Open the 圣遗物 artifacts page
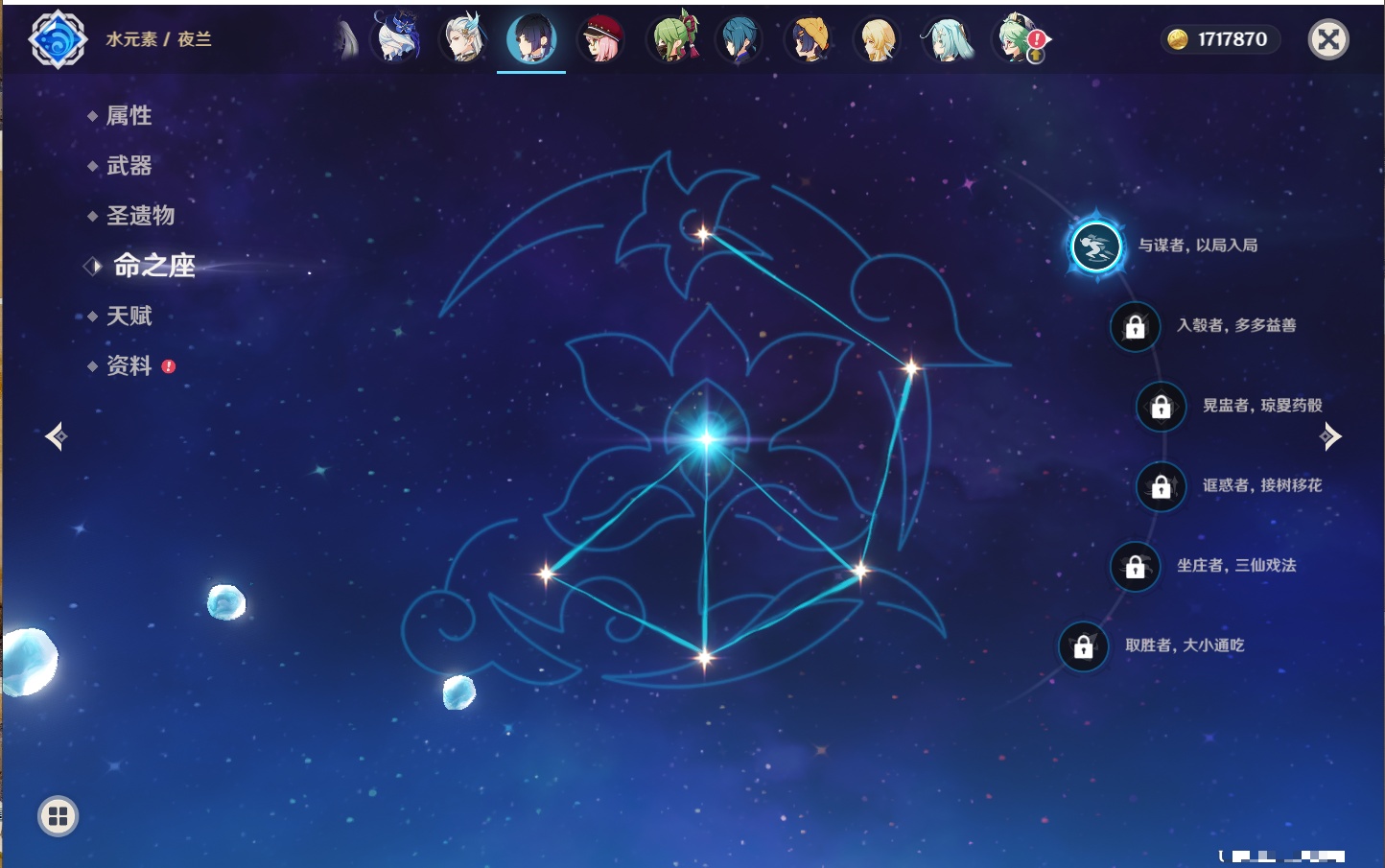Viewport: 1385px width, 868px height. (140, 216)
